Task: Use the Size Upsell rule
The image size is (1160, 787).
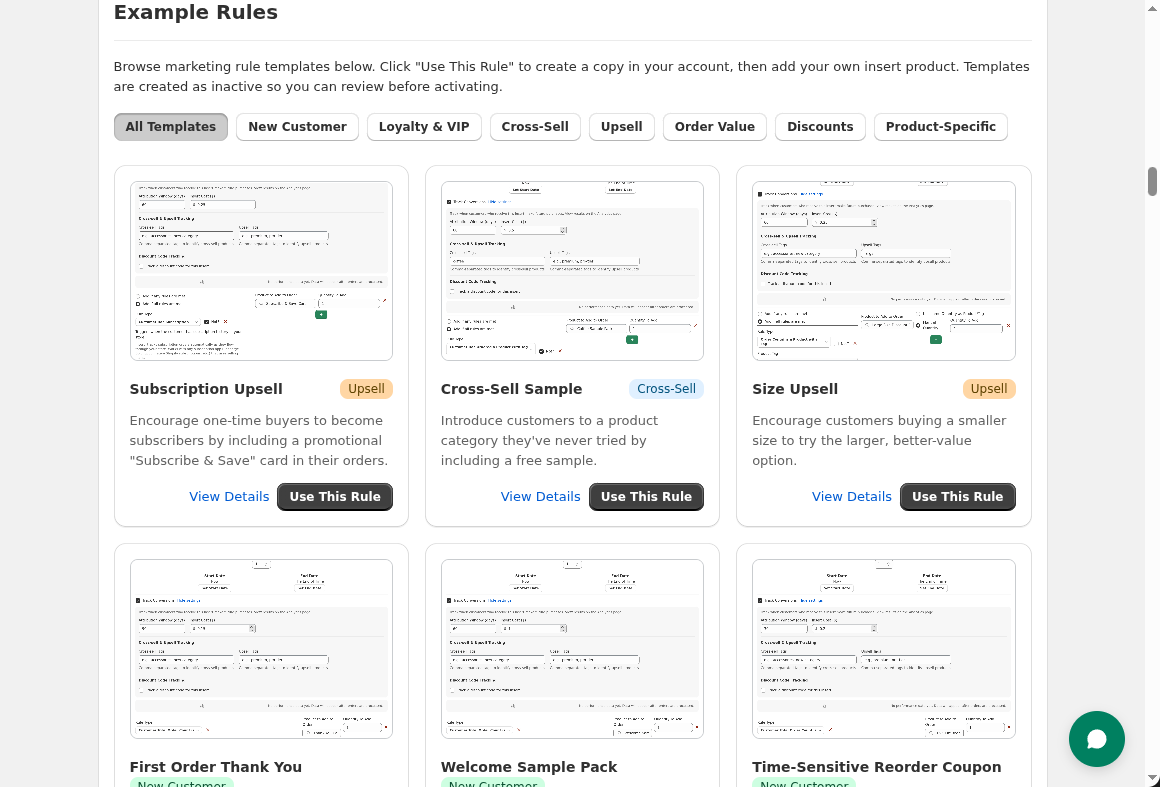Action: (957, 497)
